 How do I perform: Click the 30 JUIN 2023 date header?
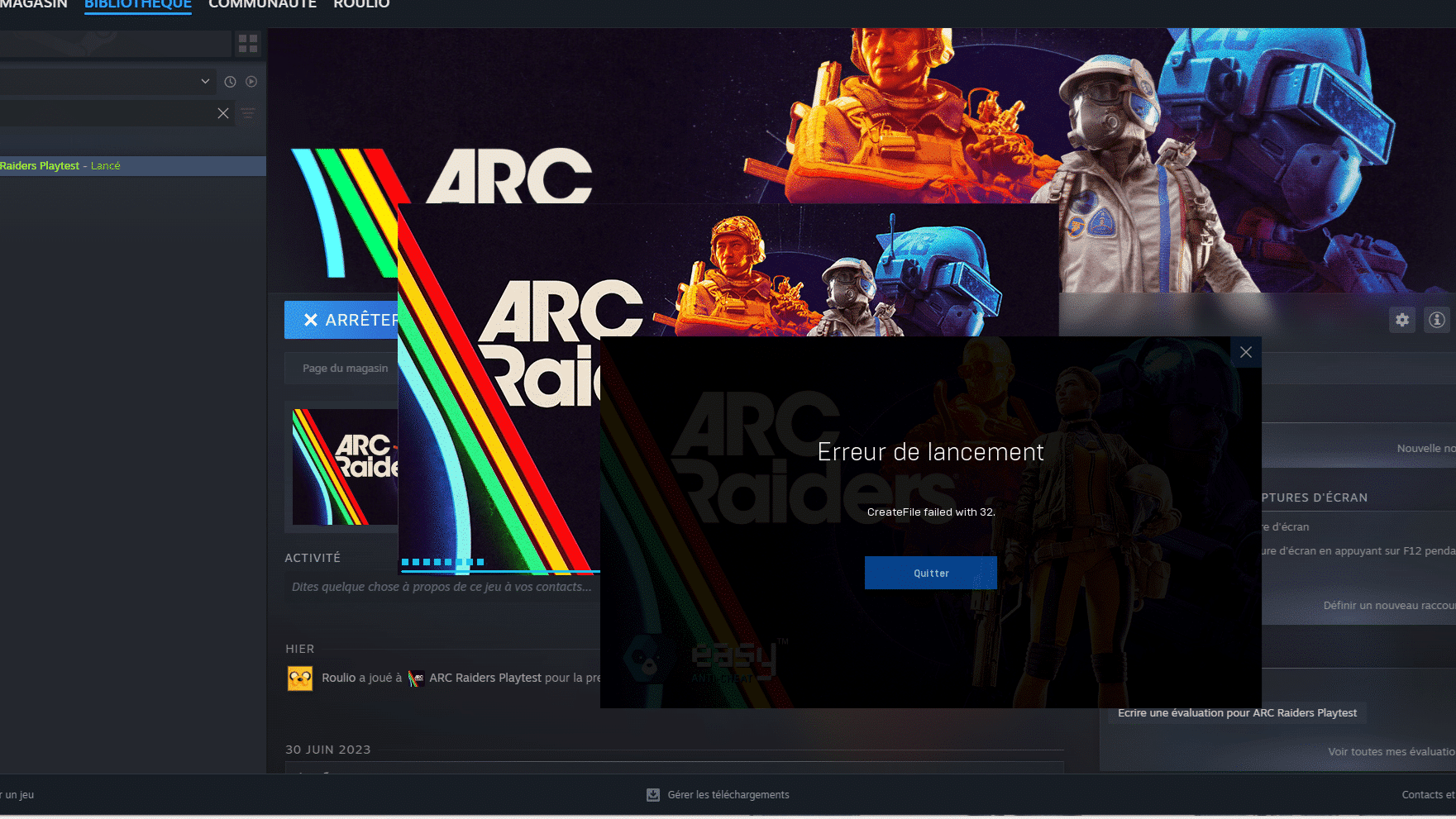click(x=328, y=750)
